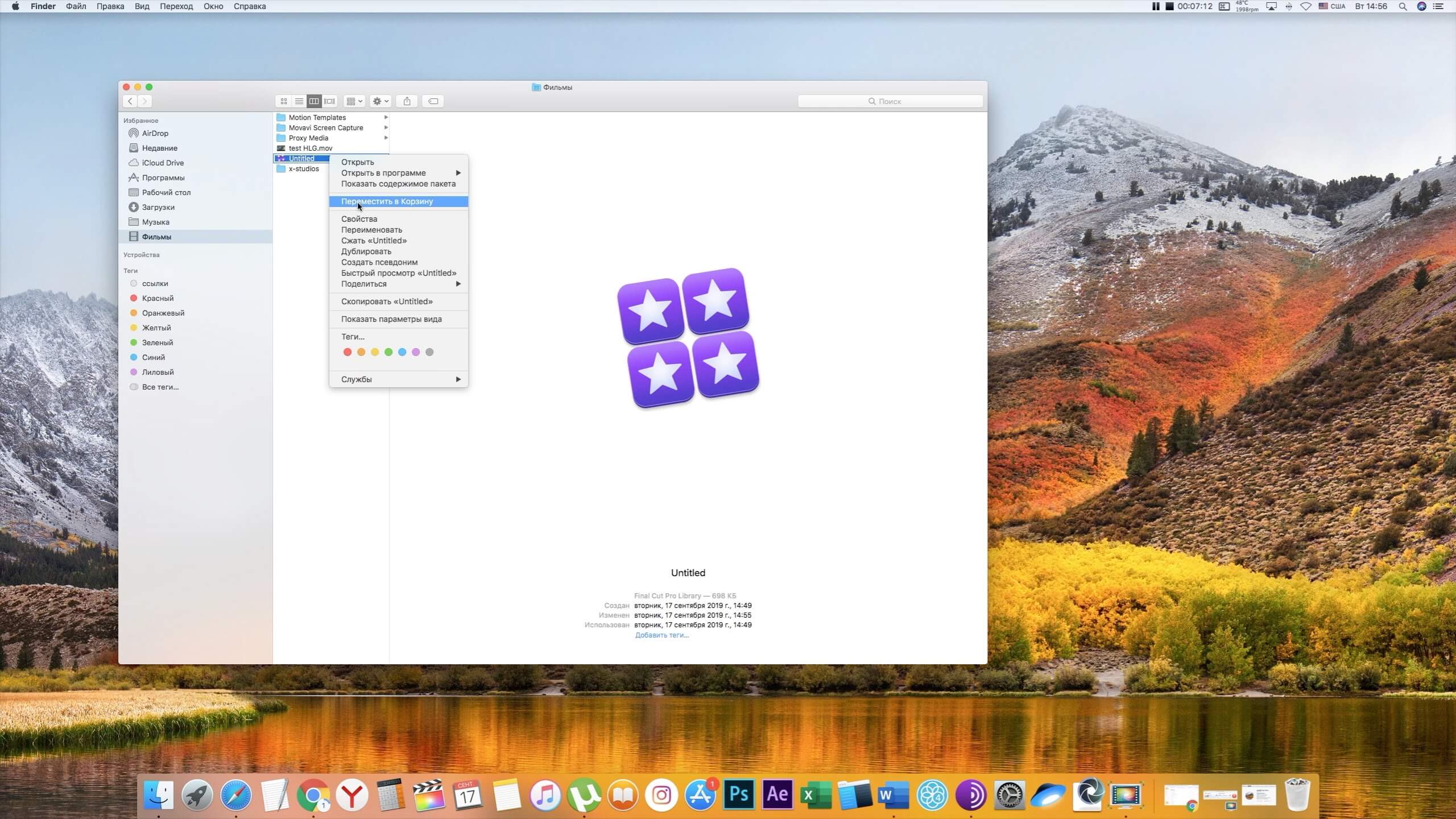Click the Поиск search field
This screenshot has width=1456, height=819.
click(x=890, y=101)
